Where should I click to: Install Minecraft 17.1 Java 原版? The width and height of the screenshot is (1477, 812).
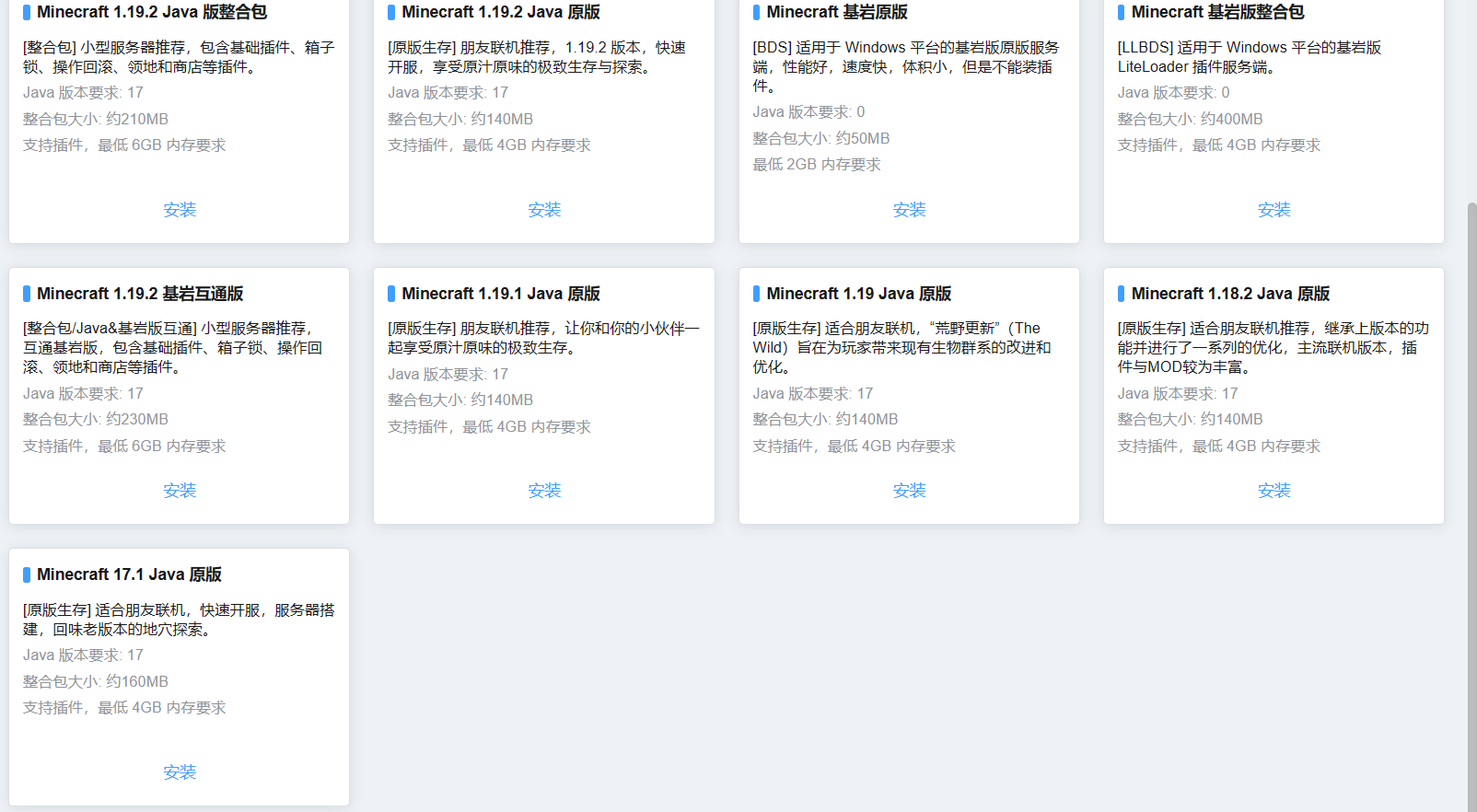point(180,772)
